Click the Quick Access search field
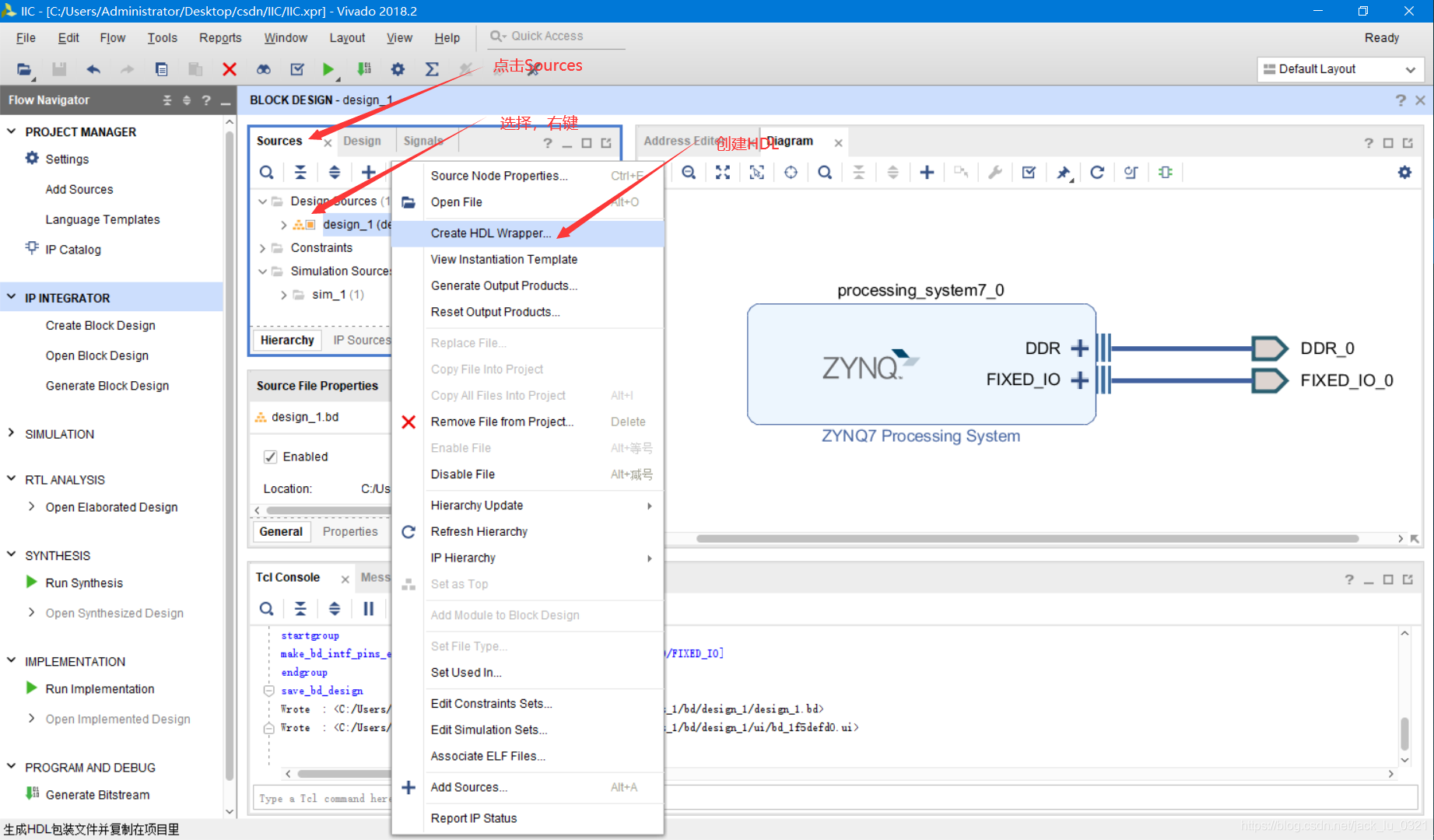1434x840 pixels. 556,36
